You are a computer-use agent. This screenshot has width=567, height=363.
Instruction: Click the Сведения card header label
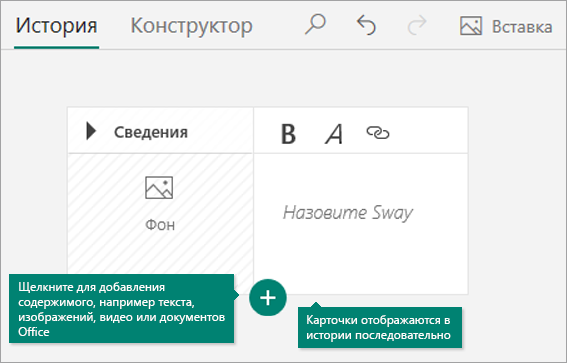[151, 132]
